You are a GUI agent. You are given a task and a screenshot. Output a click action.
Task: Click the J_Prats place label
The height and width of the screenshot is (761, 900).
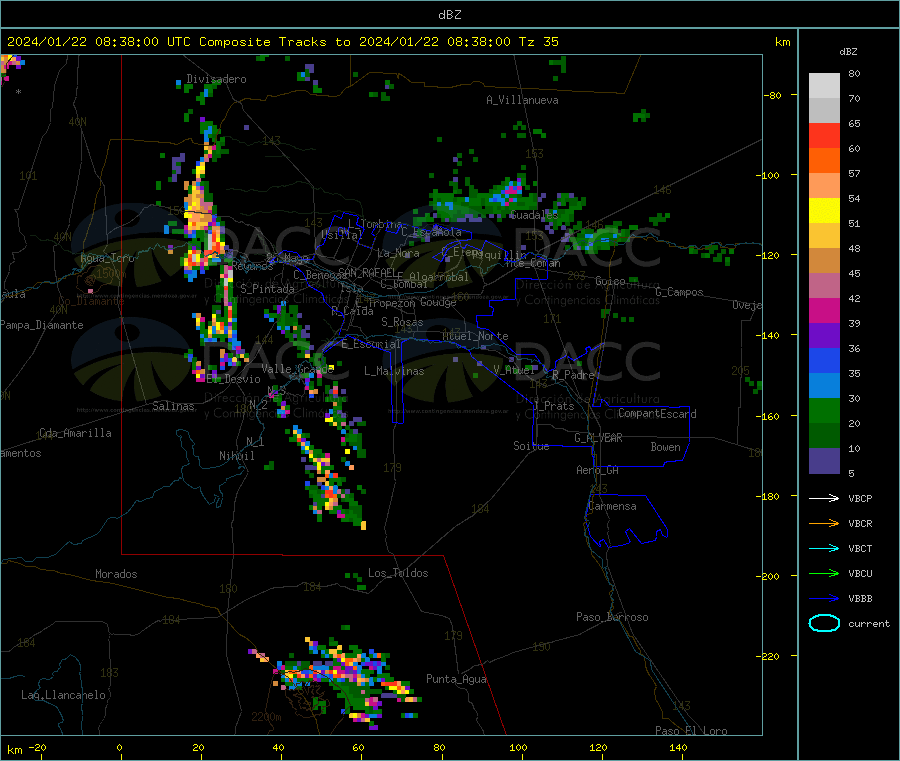coord(553,406)
